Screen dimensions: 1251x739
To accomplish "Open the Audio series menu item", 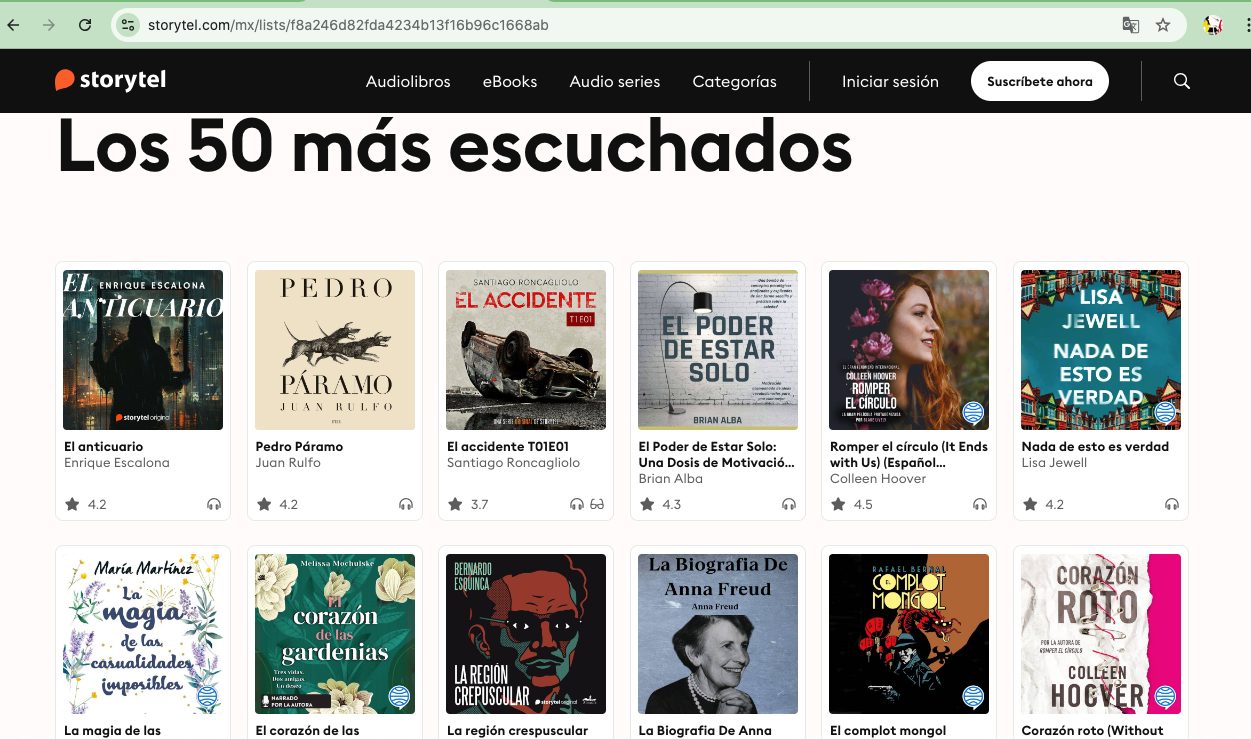I will (x=615, y=82).
